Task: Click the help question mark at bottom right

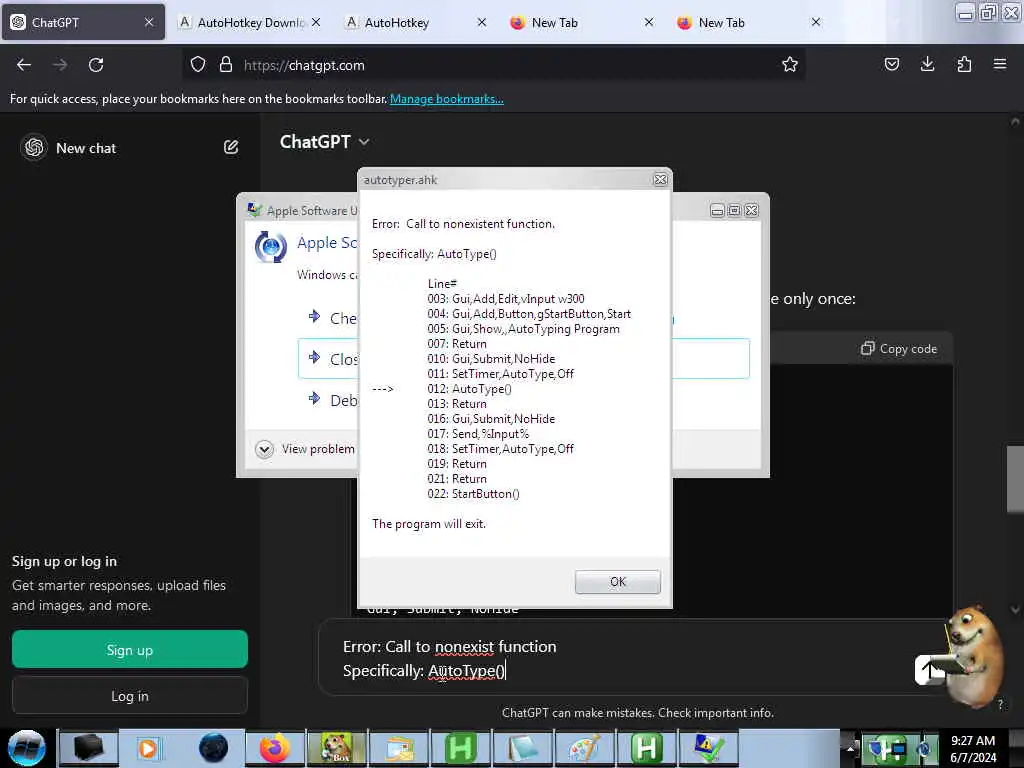Action: 1000,704
